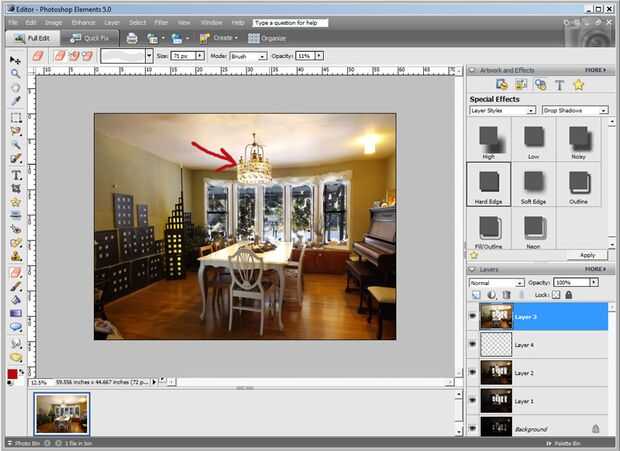Expand the Drop Shadows dropdown

(x=575, y=110)
